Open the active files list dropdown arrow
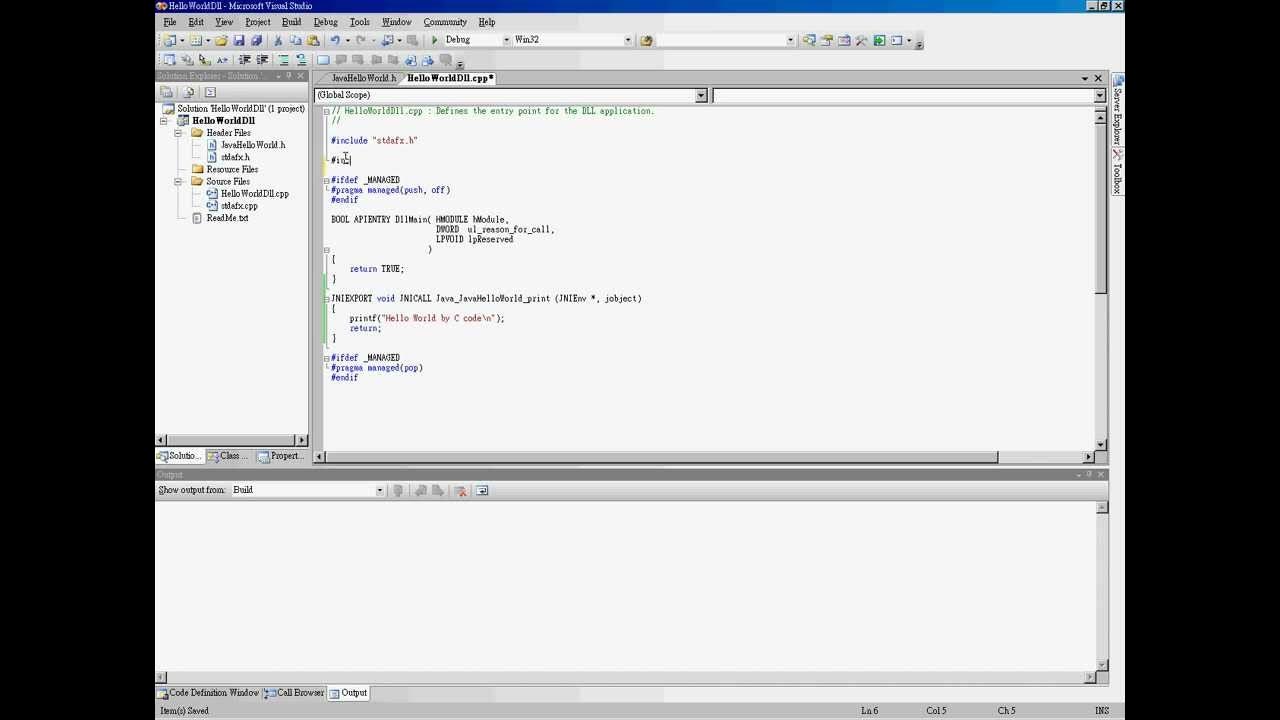This screenshot has height=720, width=1280. pos(1084,78)
